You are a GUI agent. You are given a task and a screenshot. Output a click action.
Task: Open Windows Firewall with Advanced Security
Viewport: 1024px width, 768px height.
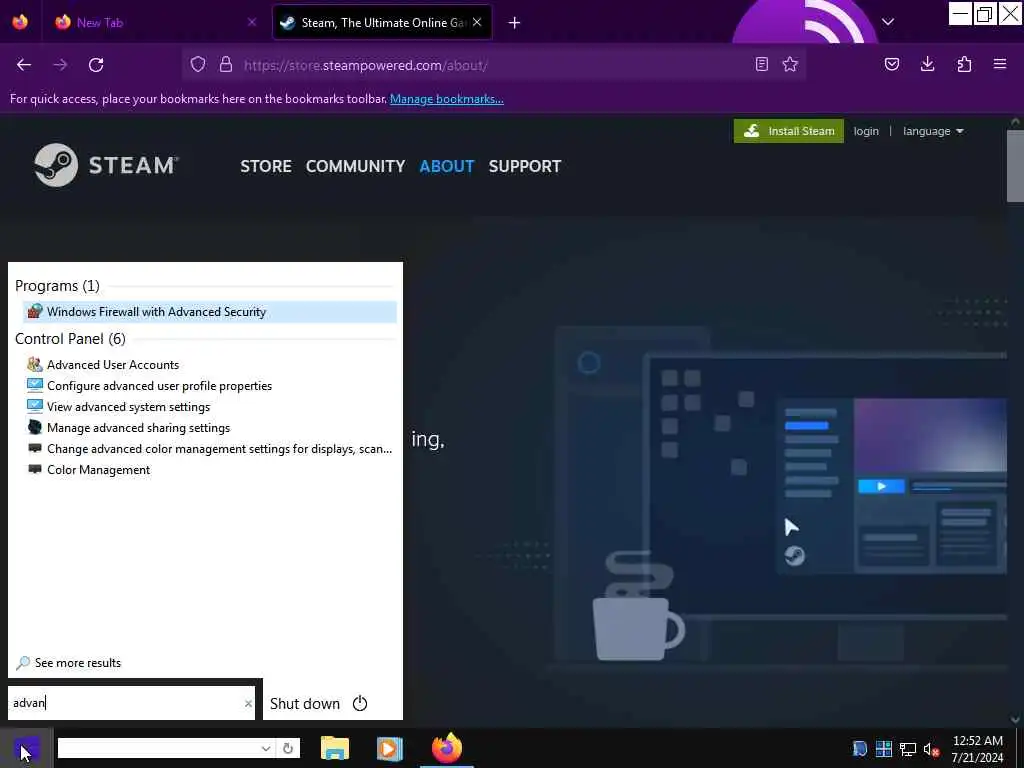(x=210, y=312)
